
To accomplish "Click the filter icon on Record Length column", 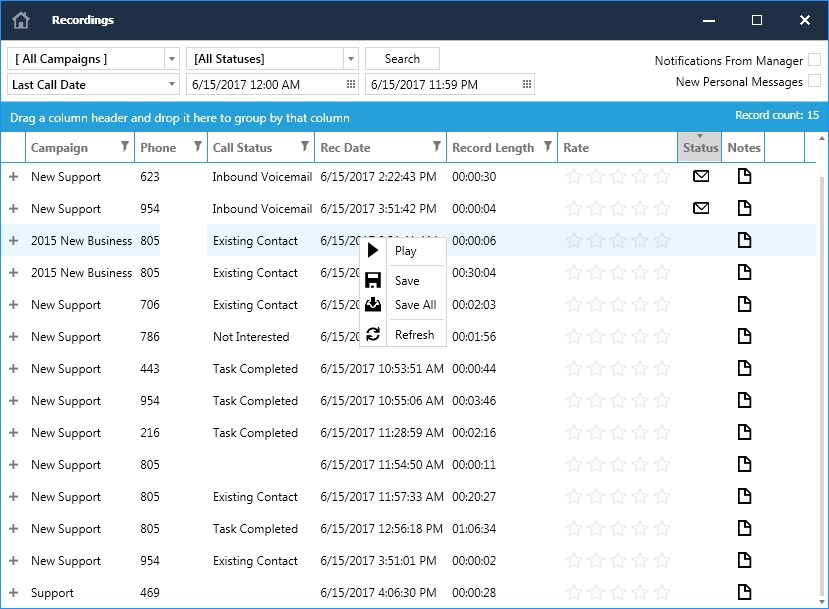I will pos(547,147).
